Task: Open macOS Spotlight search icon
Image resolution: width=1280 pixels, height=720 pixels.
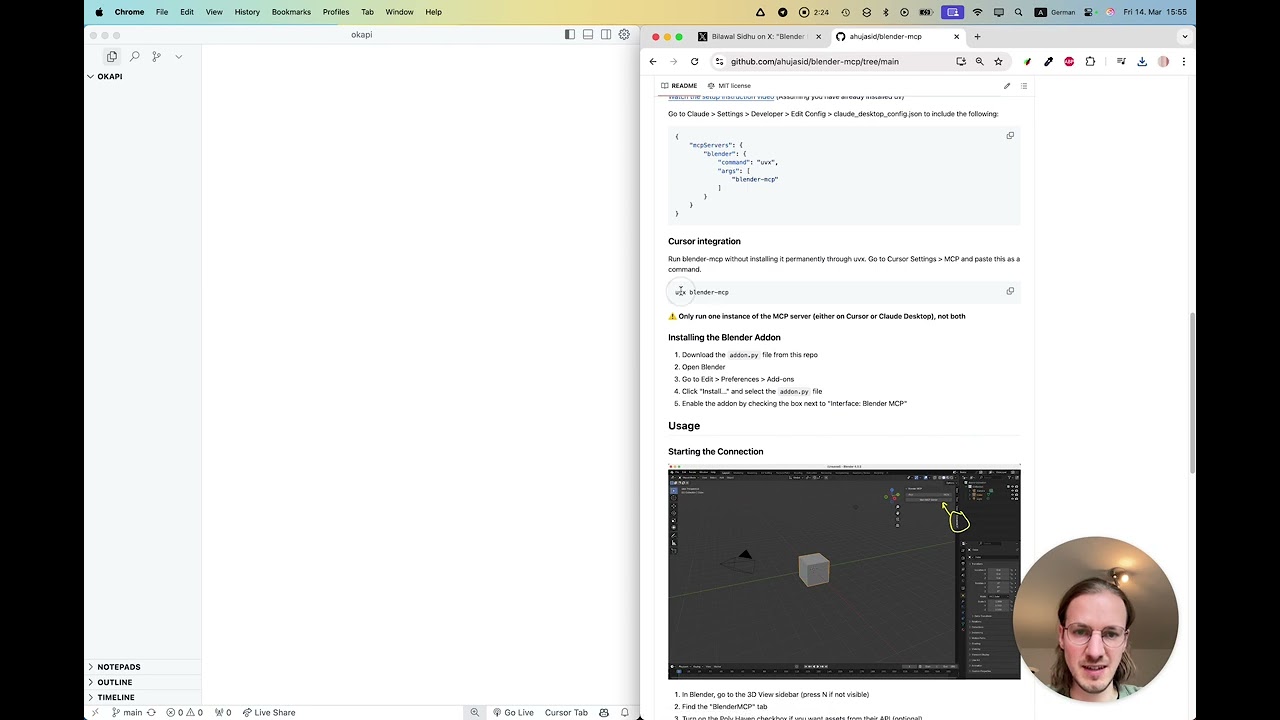Action: [x=1018, y=12]
